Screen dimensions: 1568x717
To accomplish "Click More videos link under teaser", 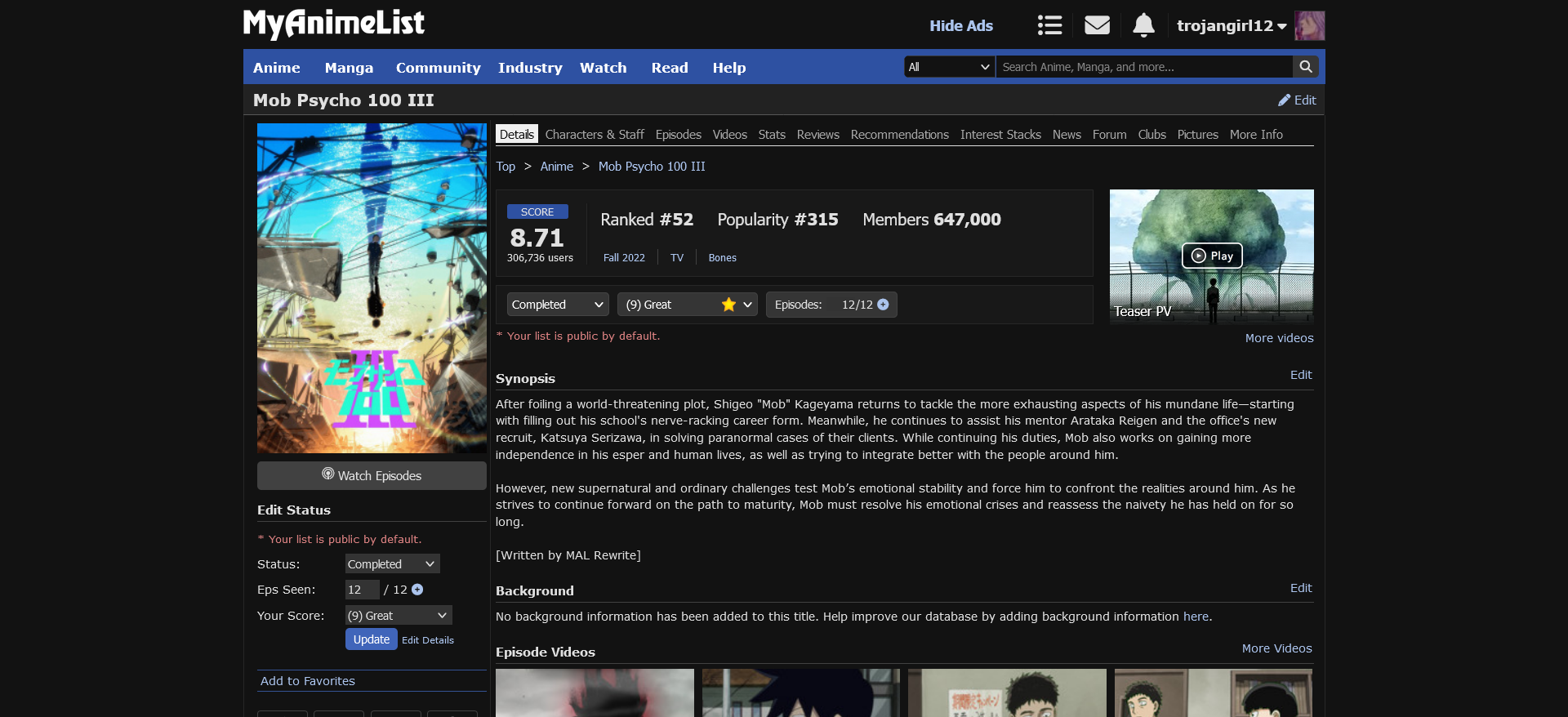I will coord(1279,338).
